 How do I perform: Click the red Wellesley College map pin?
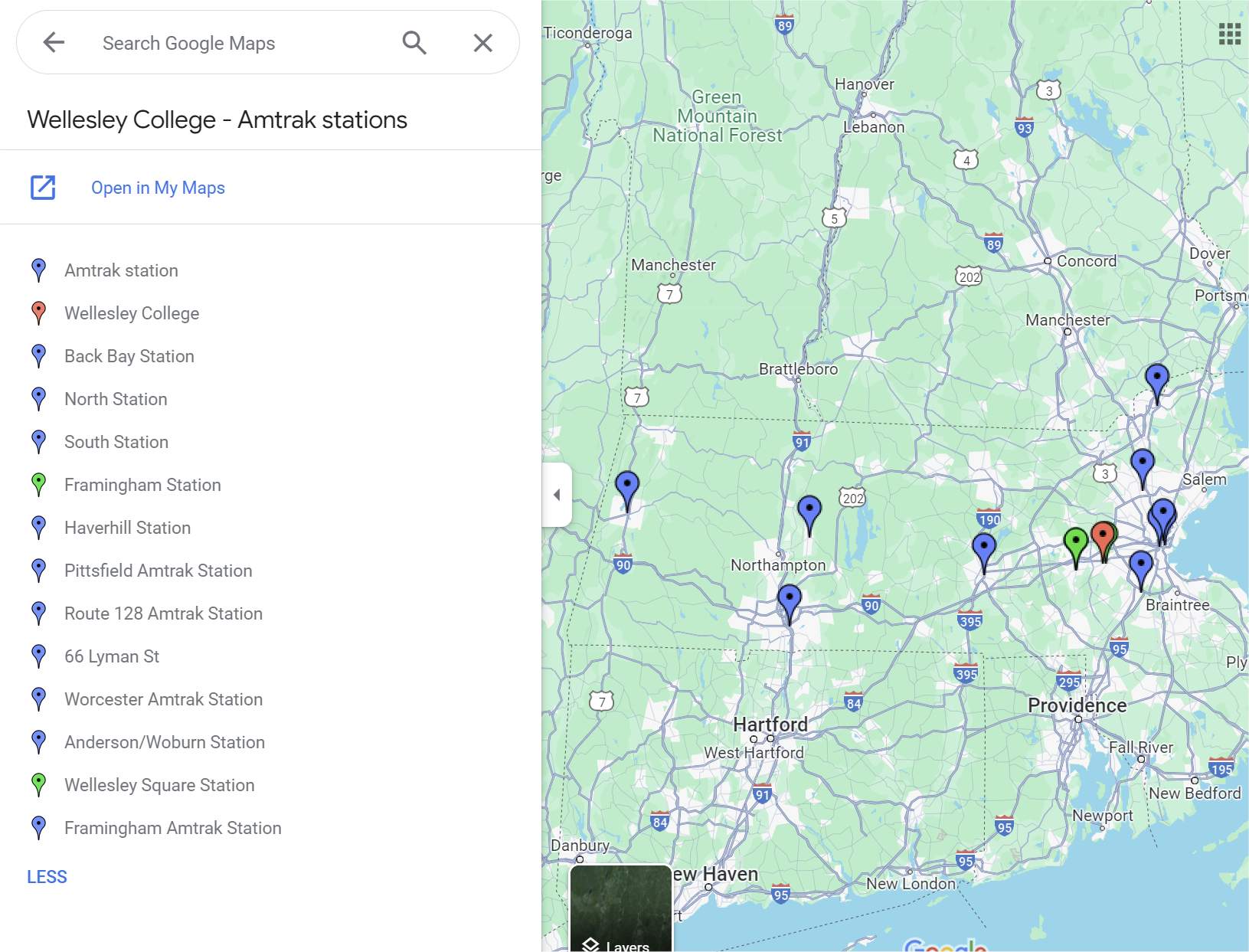tap(1102, 536)
